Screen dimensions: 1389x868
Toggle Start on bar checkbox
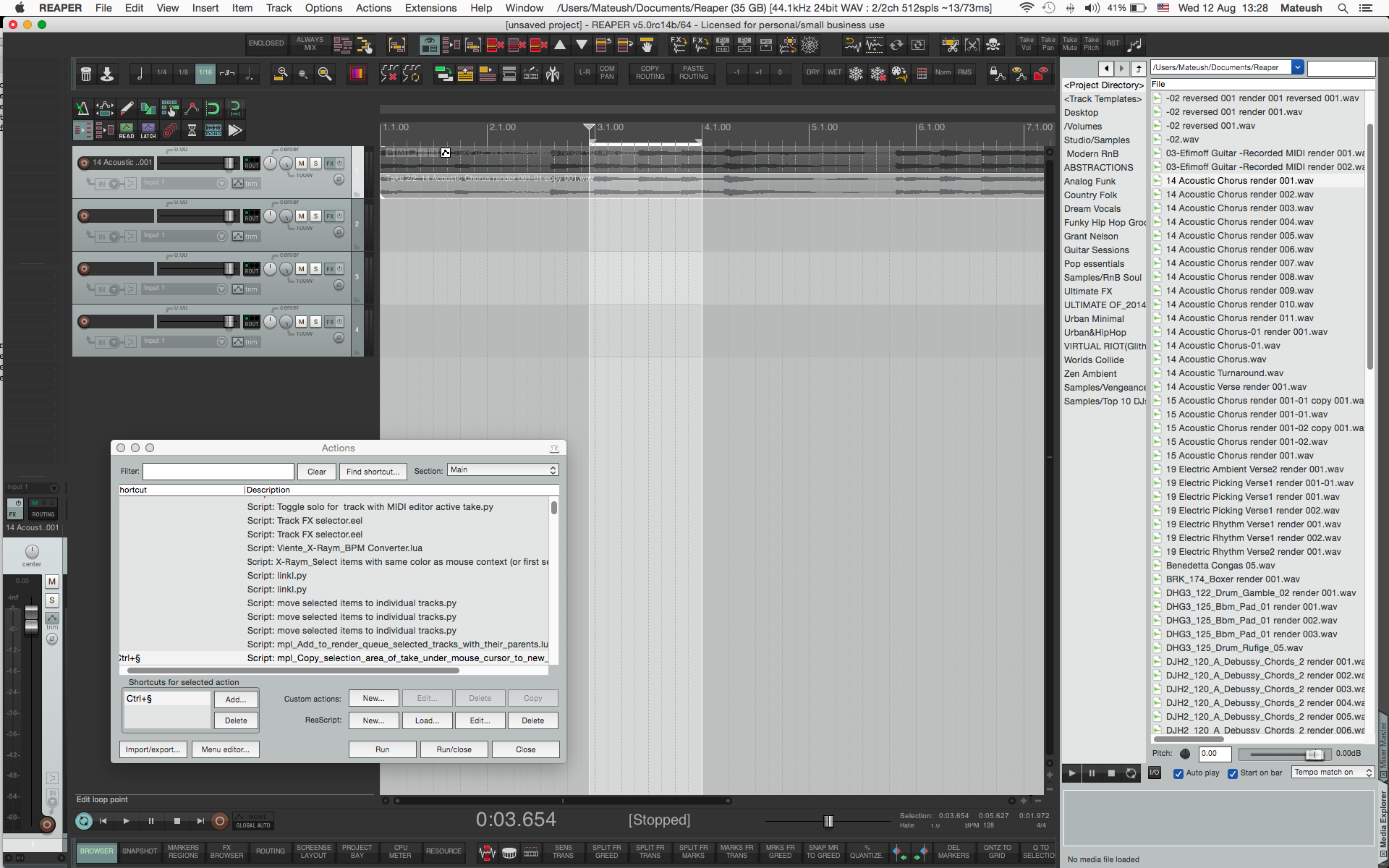1233,773
